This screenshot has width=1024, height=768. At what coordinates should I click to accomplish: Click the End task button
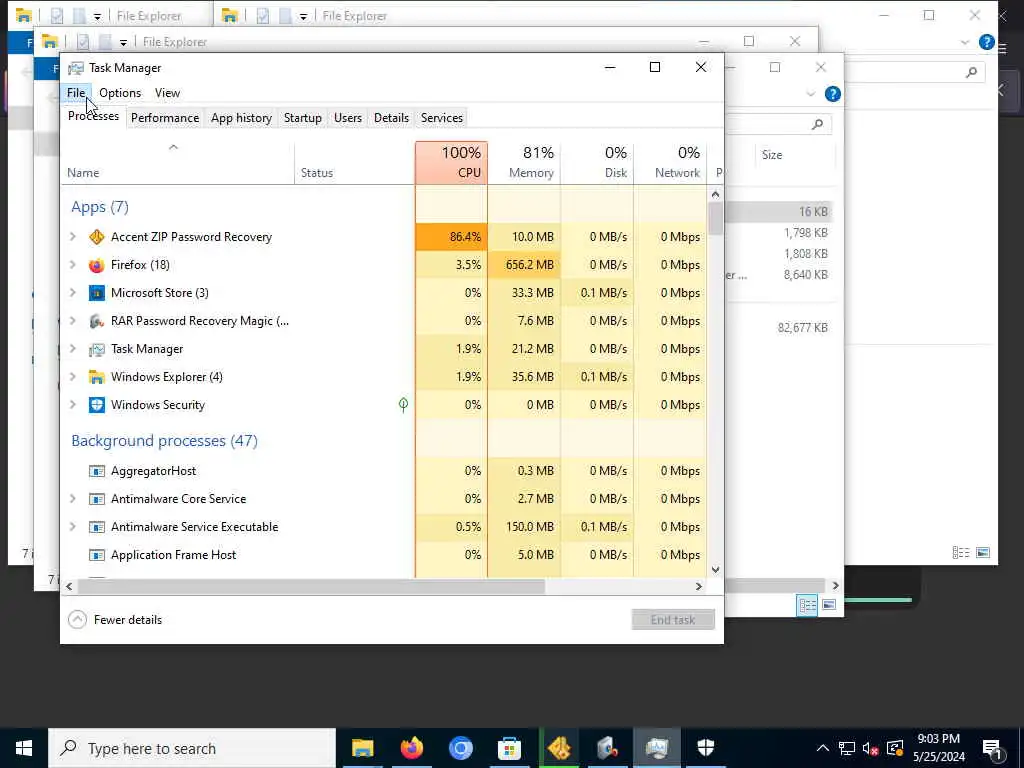coord(673,620)
